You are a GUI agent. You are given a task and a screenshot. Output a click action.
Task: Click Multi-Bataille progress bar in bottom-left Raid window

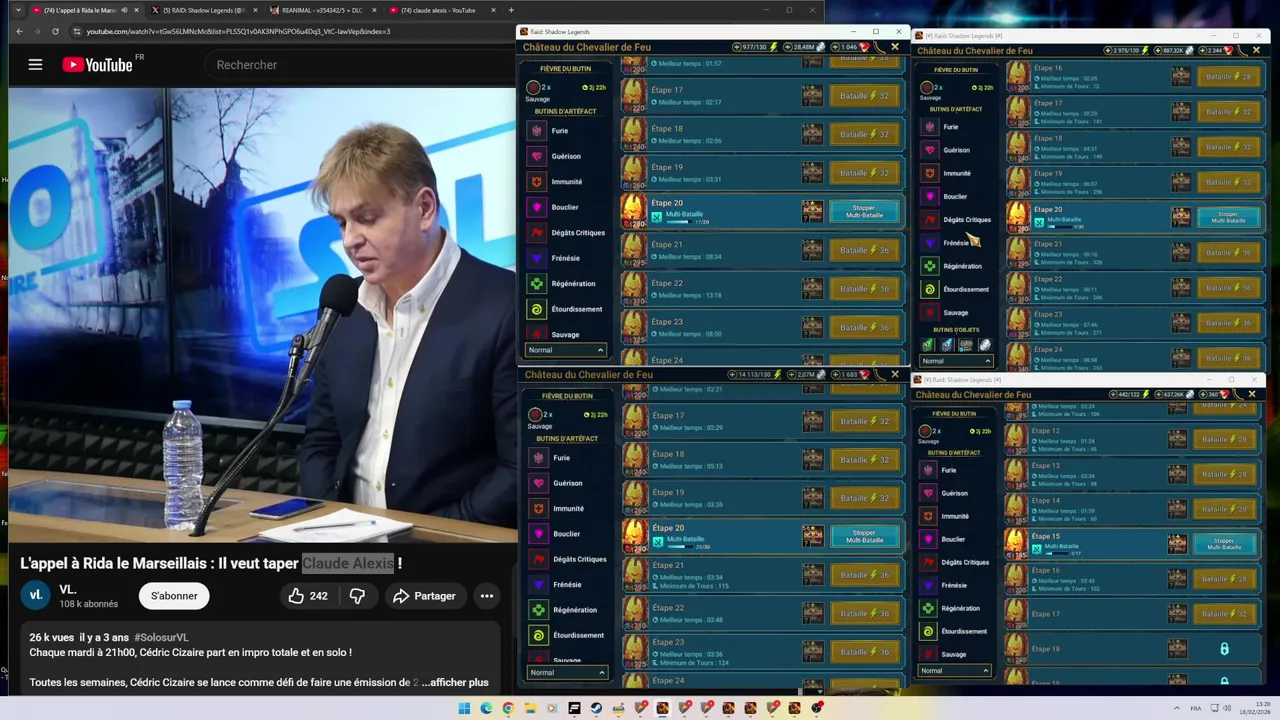click(x=678, y=547)
